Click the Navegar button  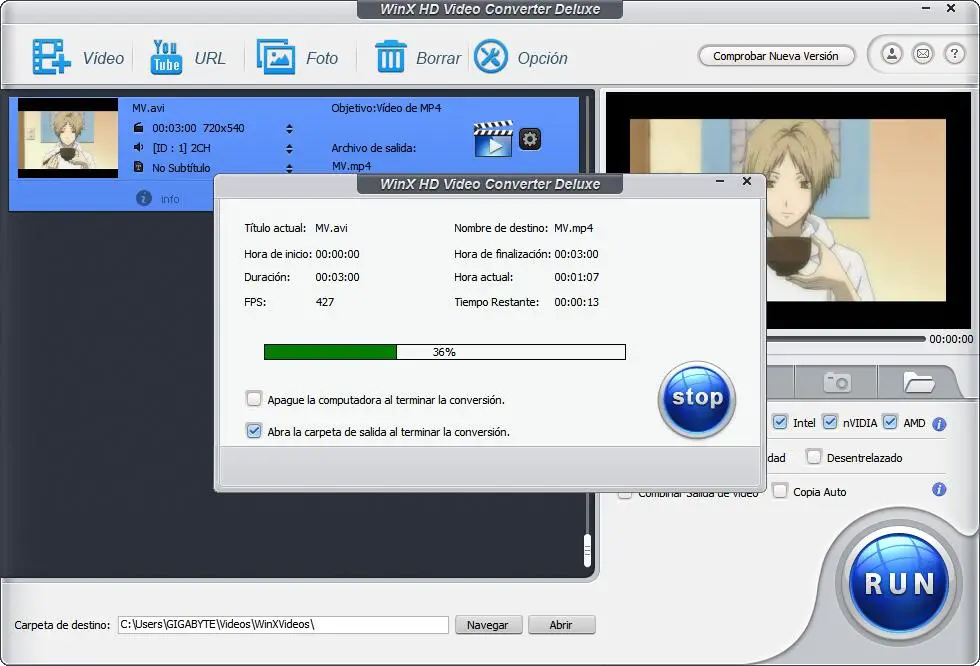488,625
